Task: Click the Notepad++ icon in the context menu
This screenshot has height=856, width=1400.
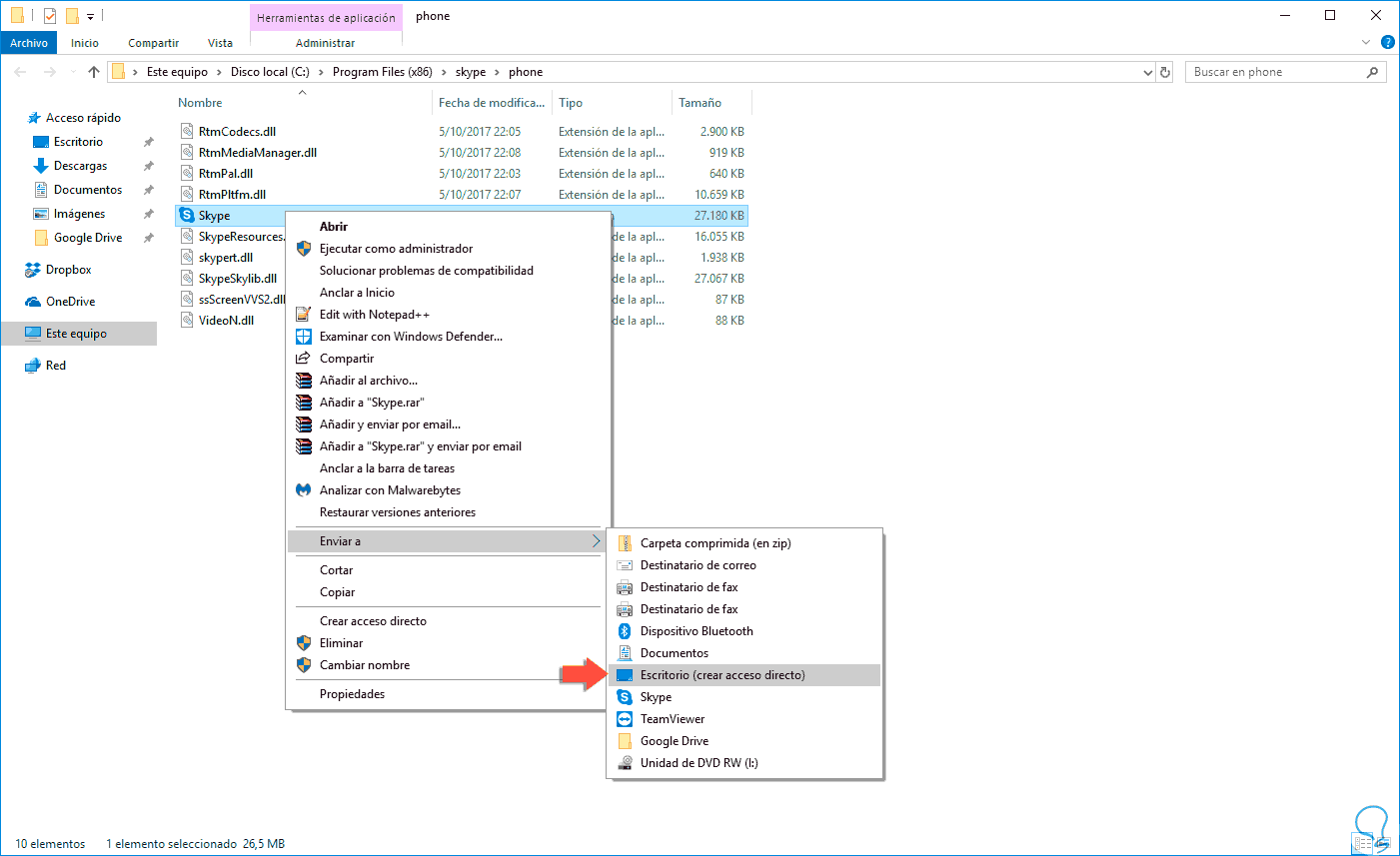Action: coord(304,315)
